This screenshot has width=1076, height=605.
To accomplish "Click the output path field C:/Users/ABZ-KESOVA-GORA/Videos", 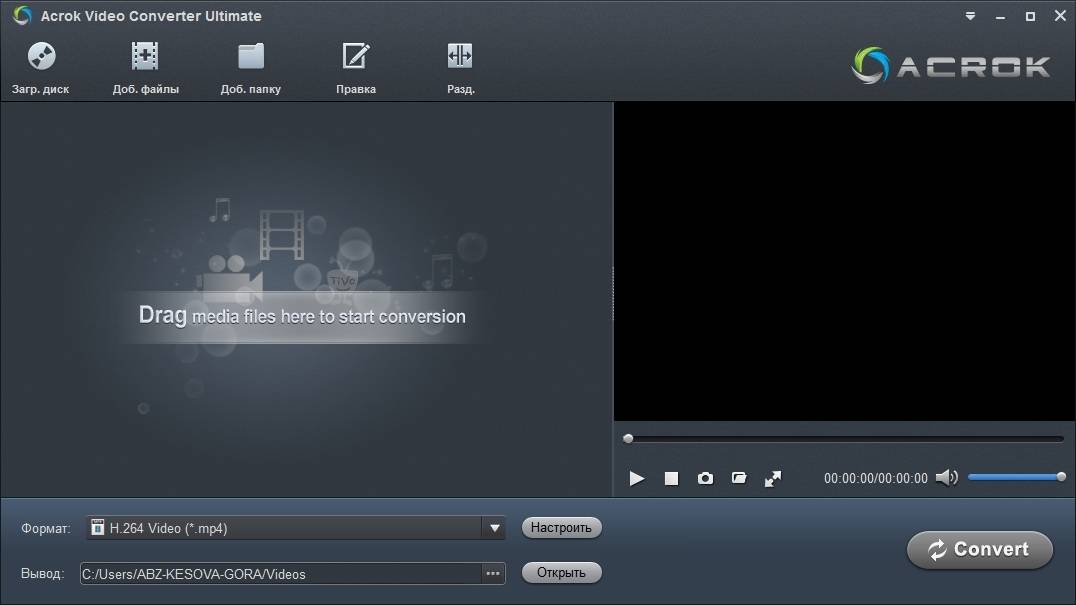I will click(281, 573).
